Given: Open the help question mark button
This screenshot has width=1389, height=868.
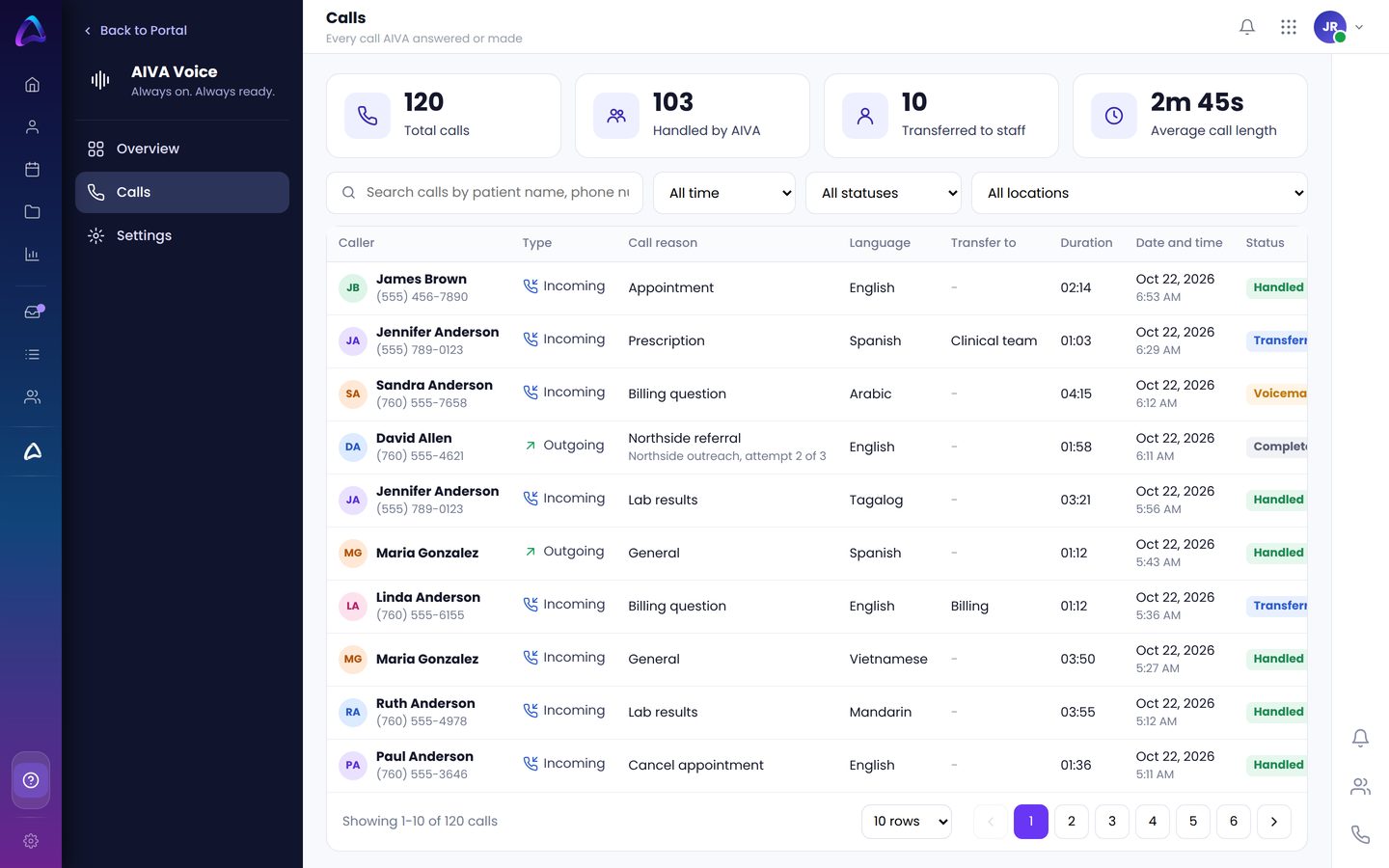Looking at the screenshot, I should point(31,780).
